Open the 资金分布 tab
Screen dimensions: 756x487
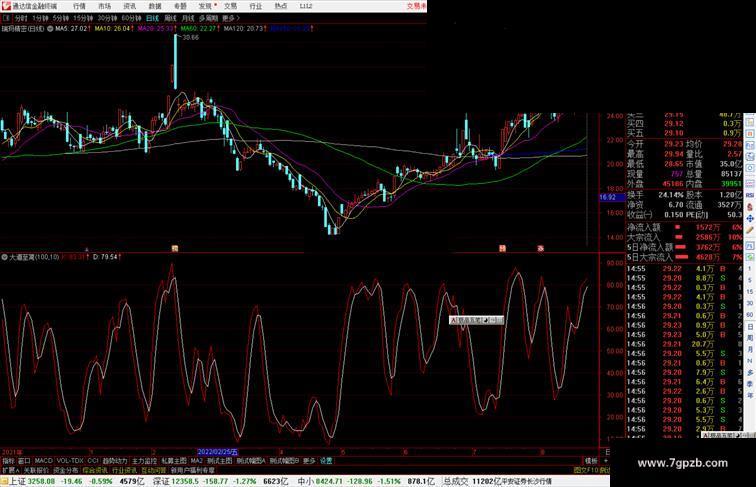pos(66,470)
